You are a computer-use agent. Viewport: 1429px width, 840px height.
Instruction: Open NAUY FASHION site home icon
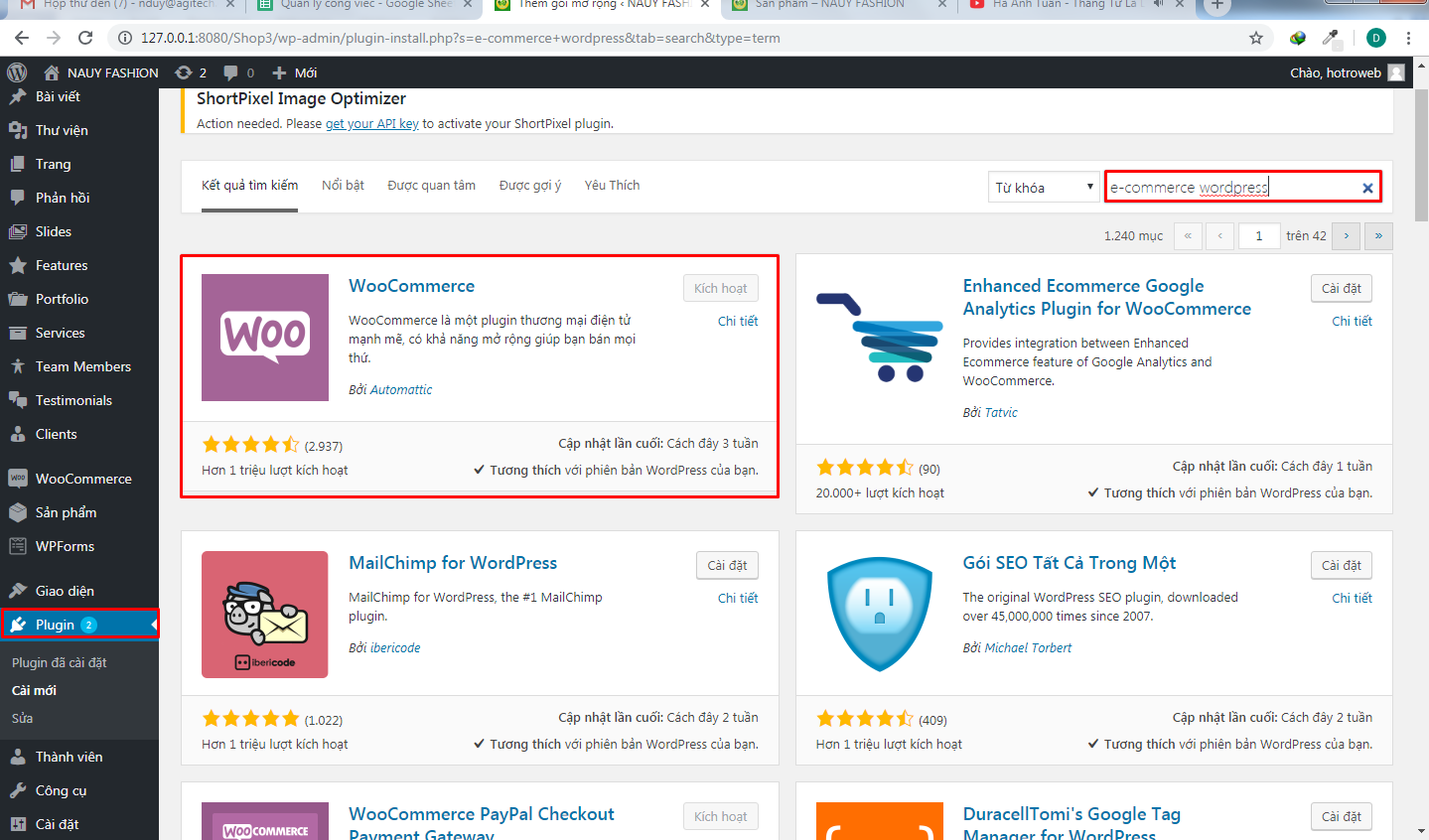tap(52, 72)
